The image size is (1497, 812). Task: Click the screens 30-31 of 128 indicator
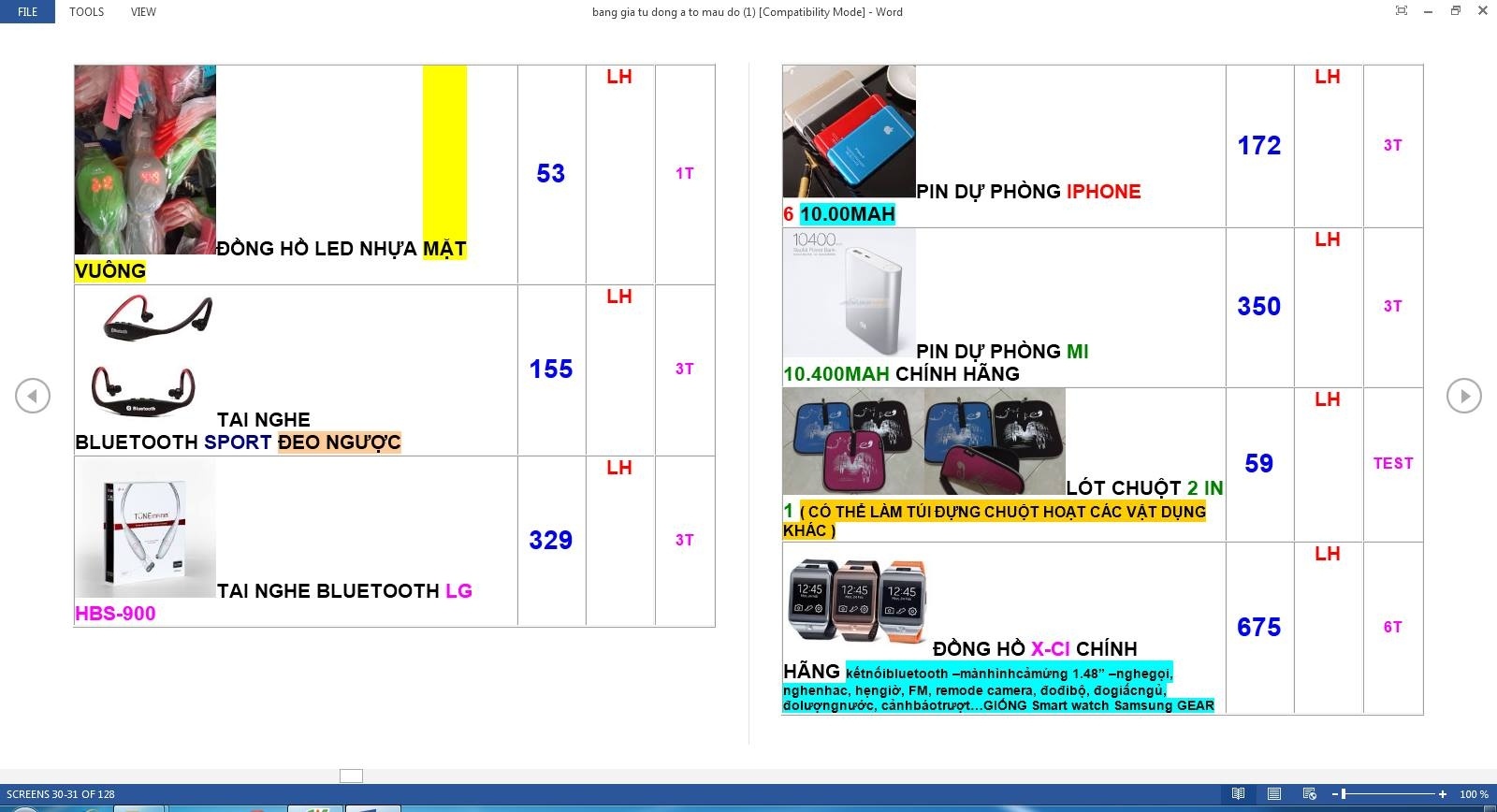coord(61,794)
